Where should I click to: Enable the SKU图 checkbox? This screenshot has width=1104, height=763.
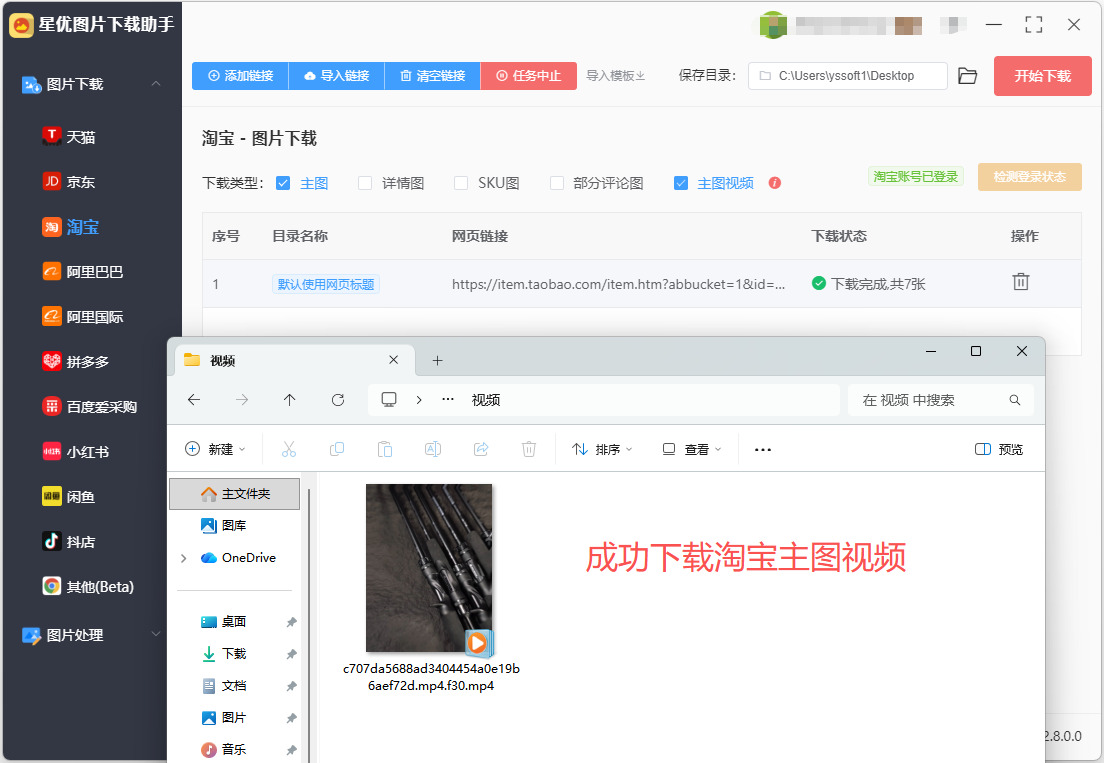pyautogui.click(x=460, y=183)
